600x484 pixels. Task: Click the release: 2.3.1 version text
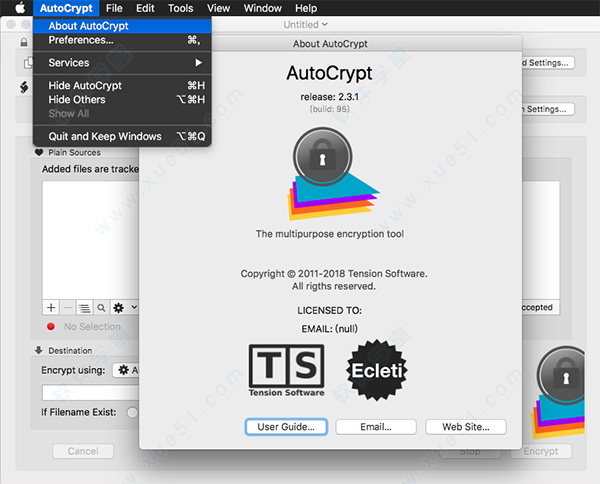tap(329, 97)
